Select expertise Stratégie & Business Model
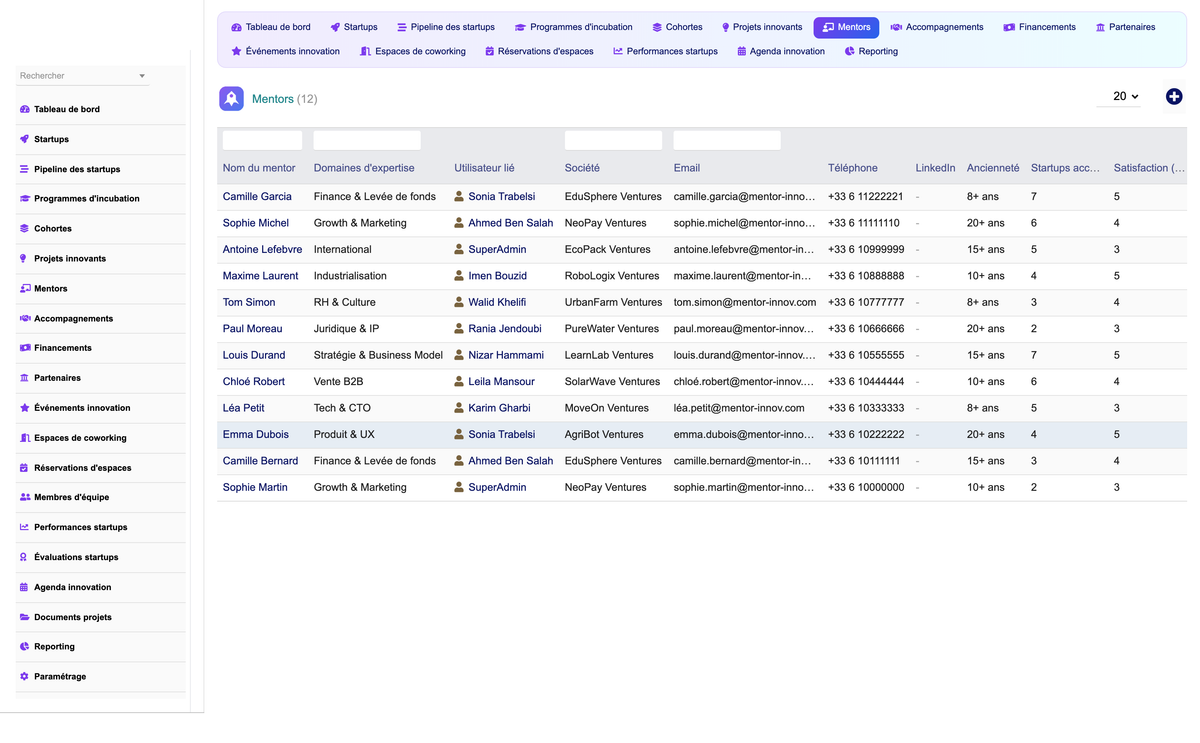 (378, 355)
